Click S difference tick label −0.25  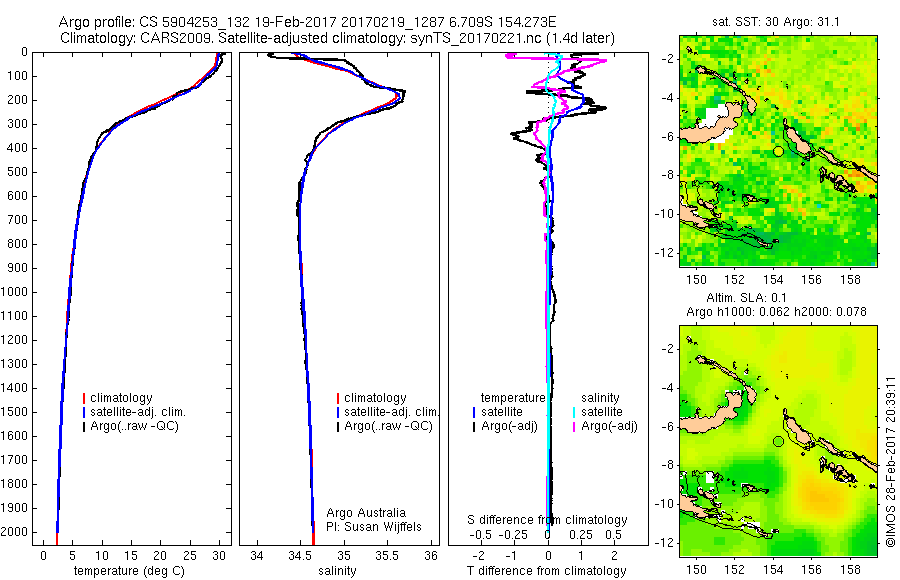(x=513, y=535)
